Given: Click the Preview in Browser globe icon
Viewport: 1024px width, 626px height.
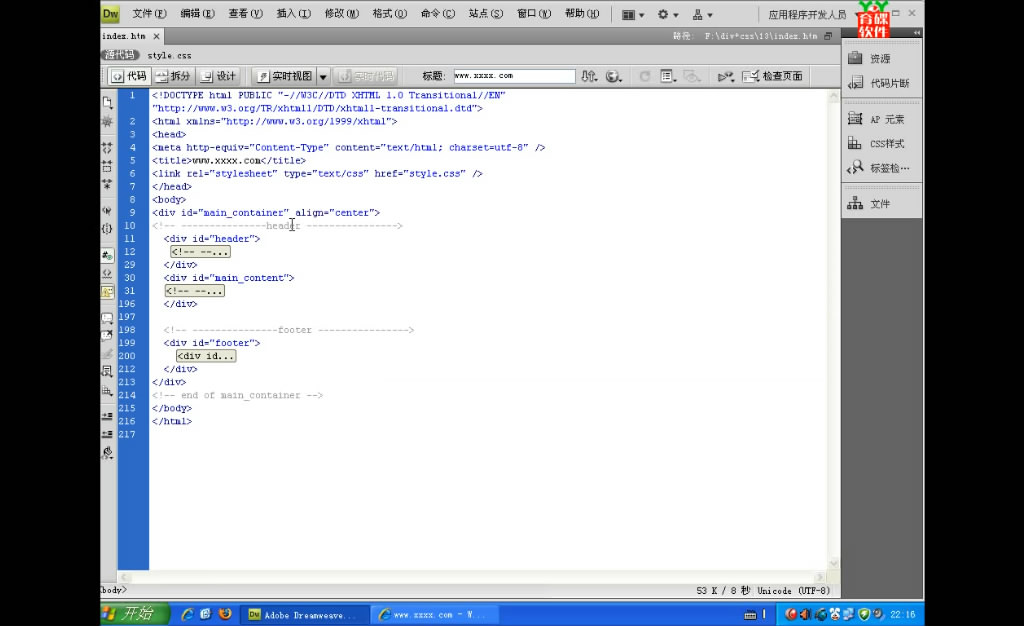Looking at the screenshot, I should (613, 76).
